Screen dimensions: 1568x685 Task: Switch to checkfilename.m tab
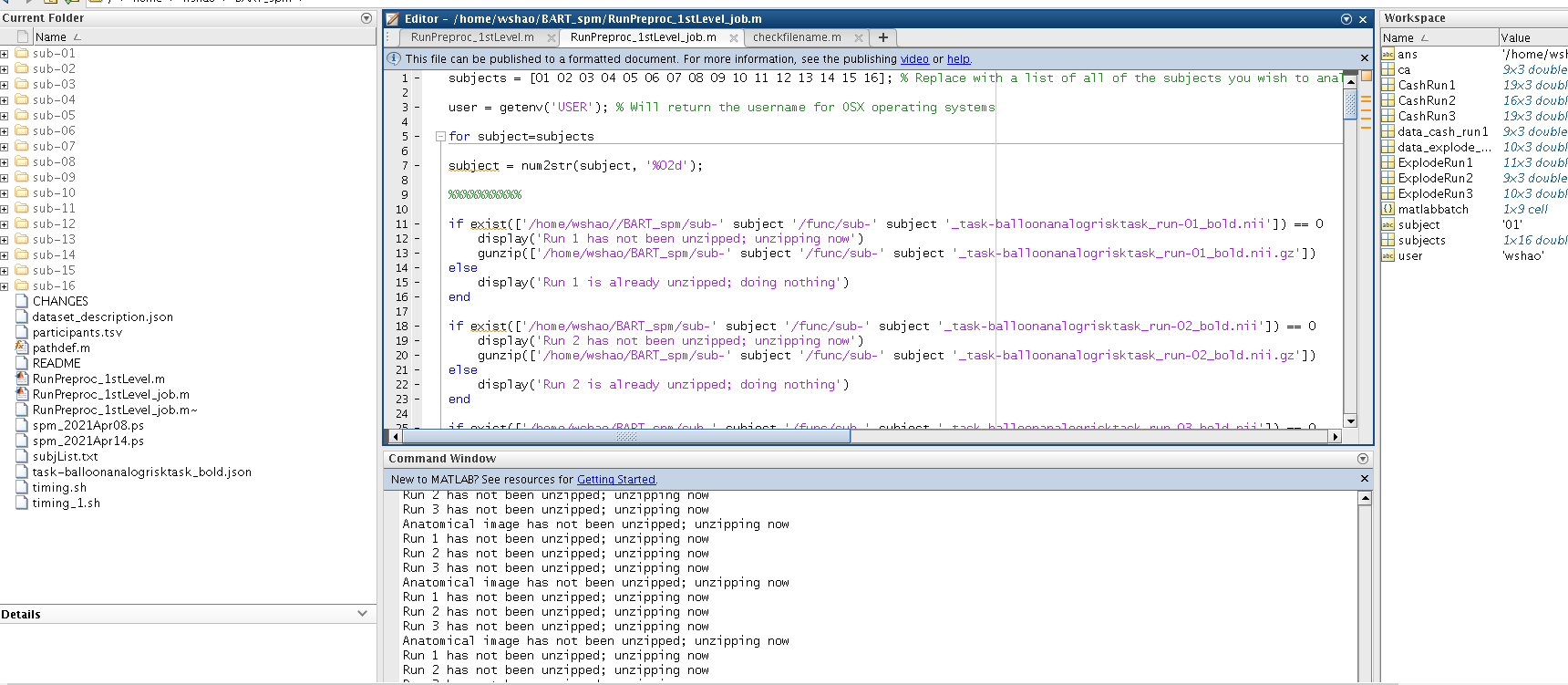pyautogui.click(x=797, y=37)
